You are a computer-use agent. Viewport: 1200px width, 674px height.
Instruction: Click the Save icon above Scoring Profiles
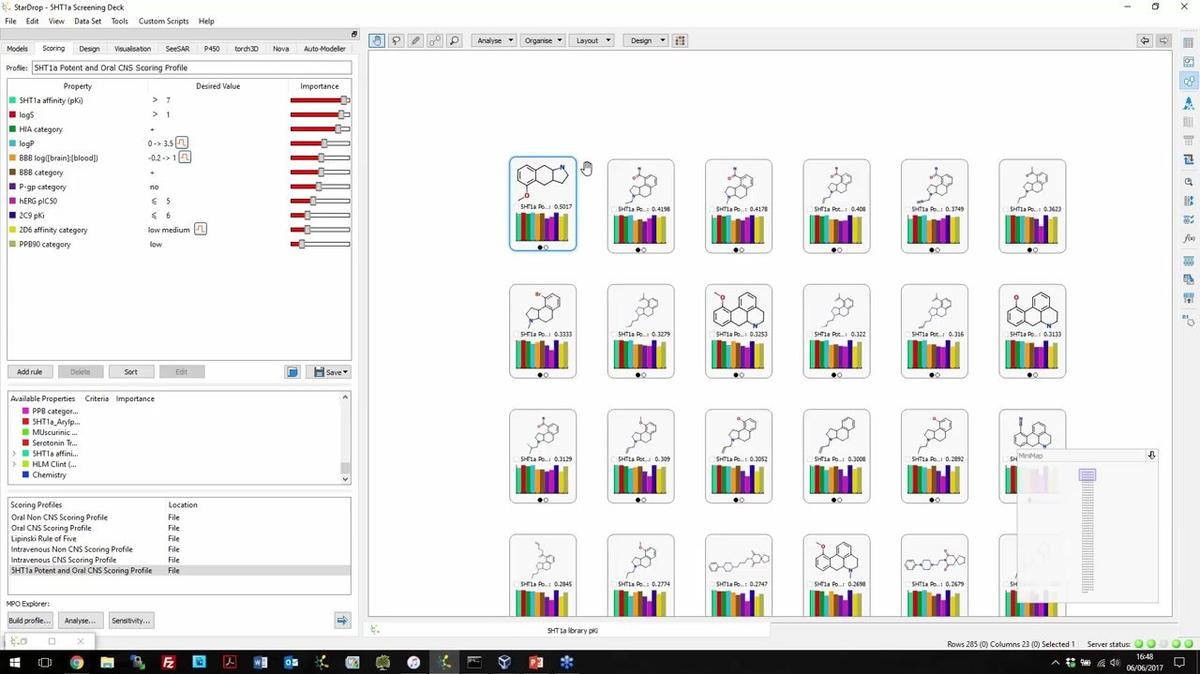tap(320, 372)
